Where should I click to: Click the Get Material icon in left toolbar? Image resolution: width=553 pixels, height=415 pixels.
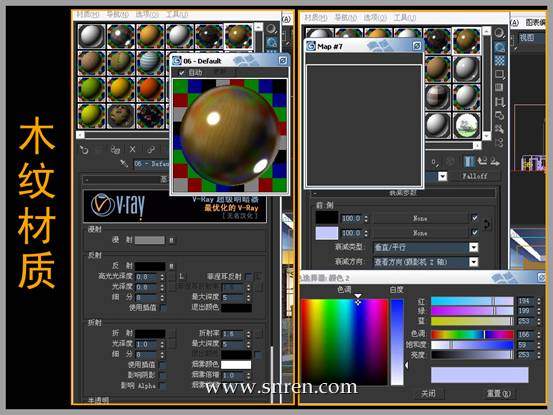pyautogui.click(x=84, y=150)
